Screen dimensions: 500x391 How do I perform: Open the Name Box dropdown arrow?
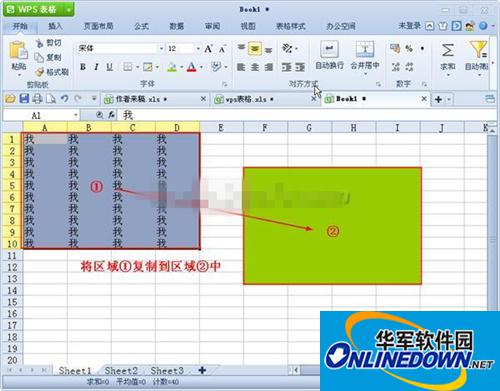tap(76, 115)
